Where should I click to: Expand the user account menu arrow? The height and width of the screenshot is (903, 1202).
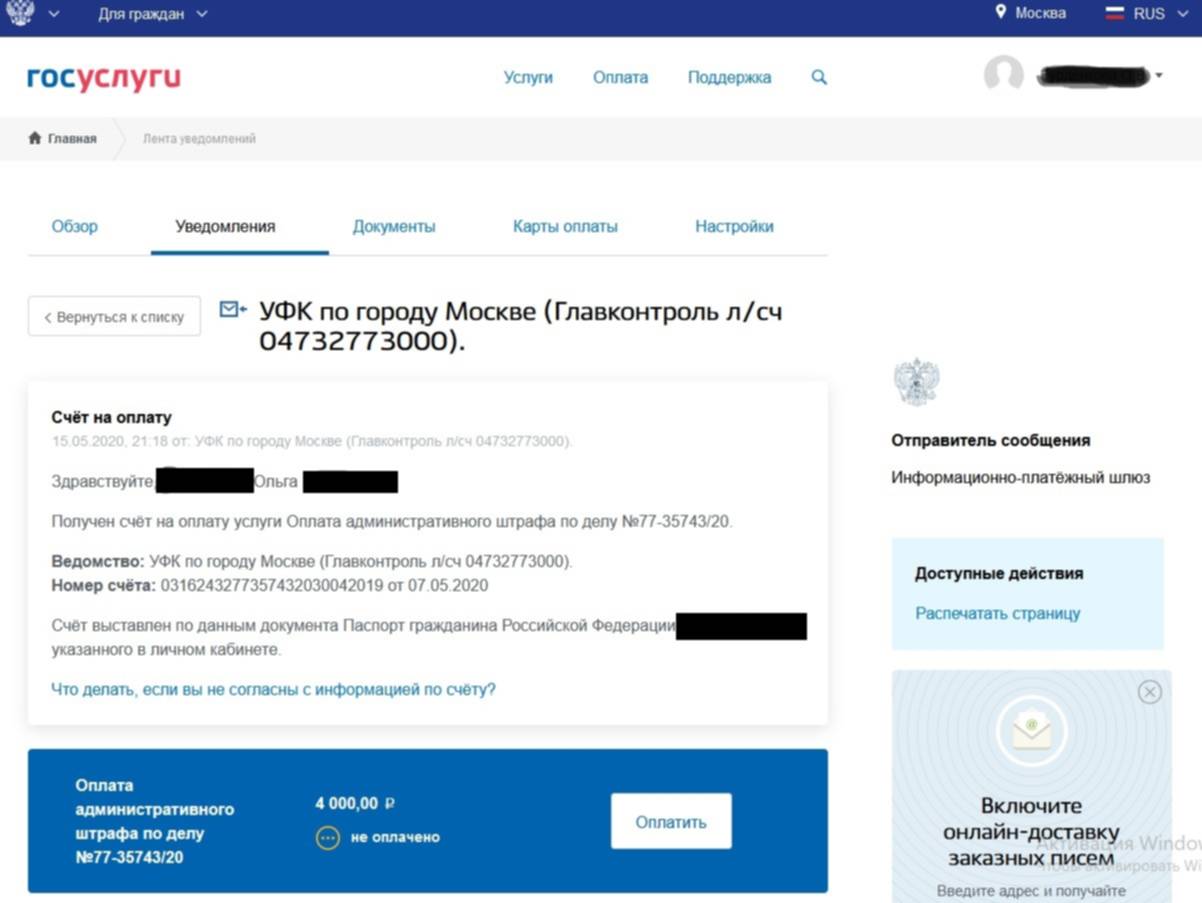(1159, 76)
